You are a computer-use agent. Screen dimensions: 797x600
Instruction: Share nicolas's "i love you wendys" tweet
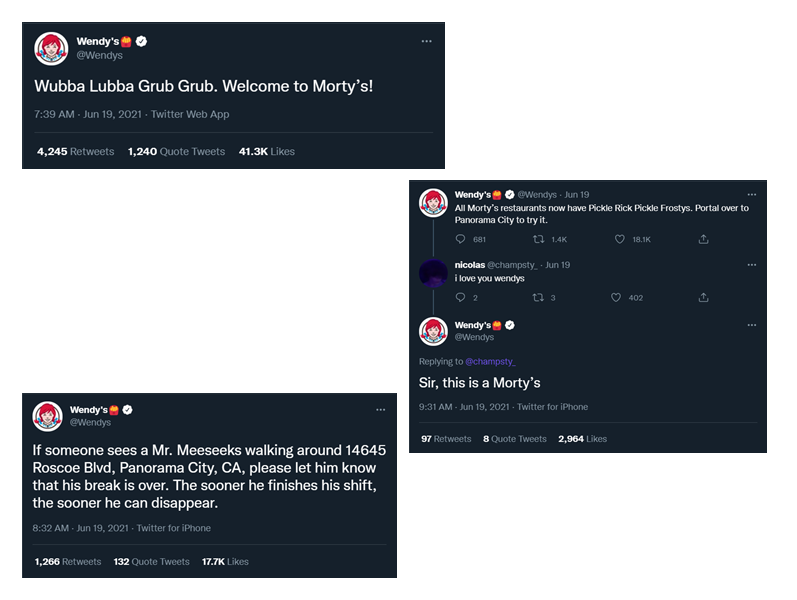point(703,297)
